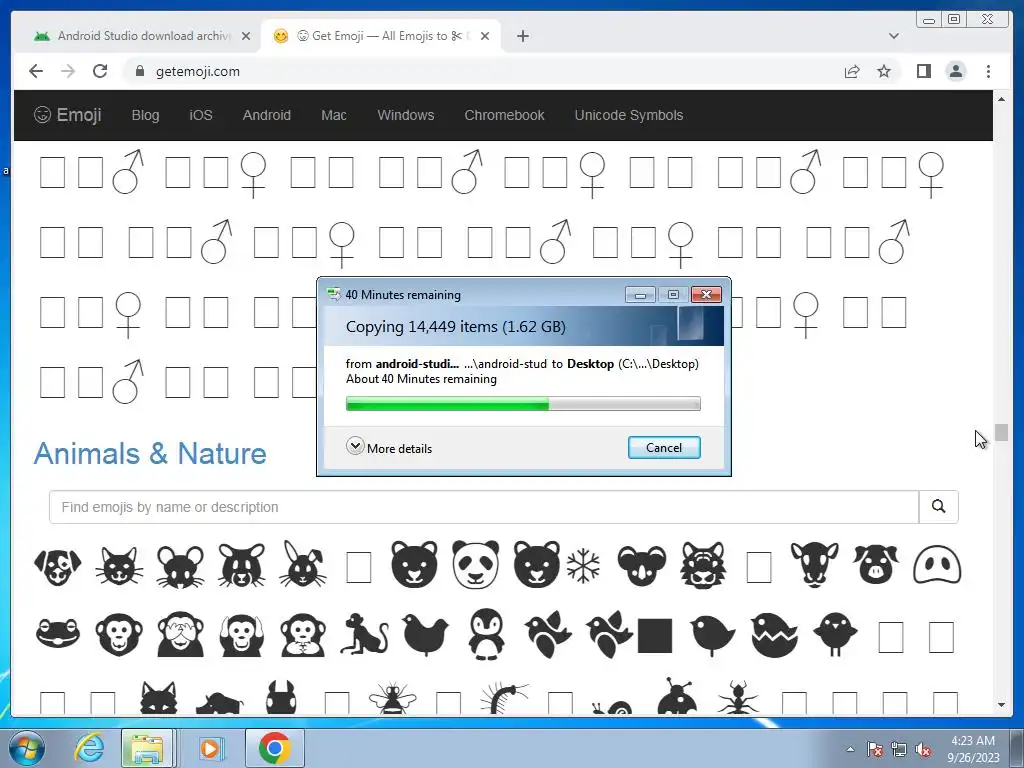Close the Get Emoji tab
The height and width of the screenshot is (768, 1024).
pos(485,36)
